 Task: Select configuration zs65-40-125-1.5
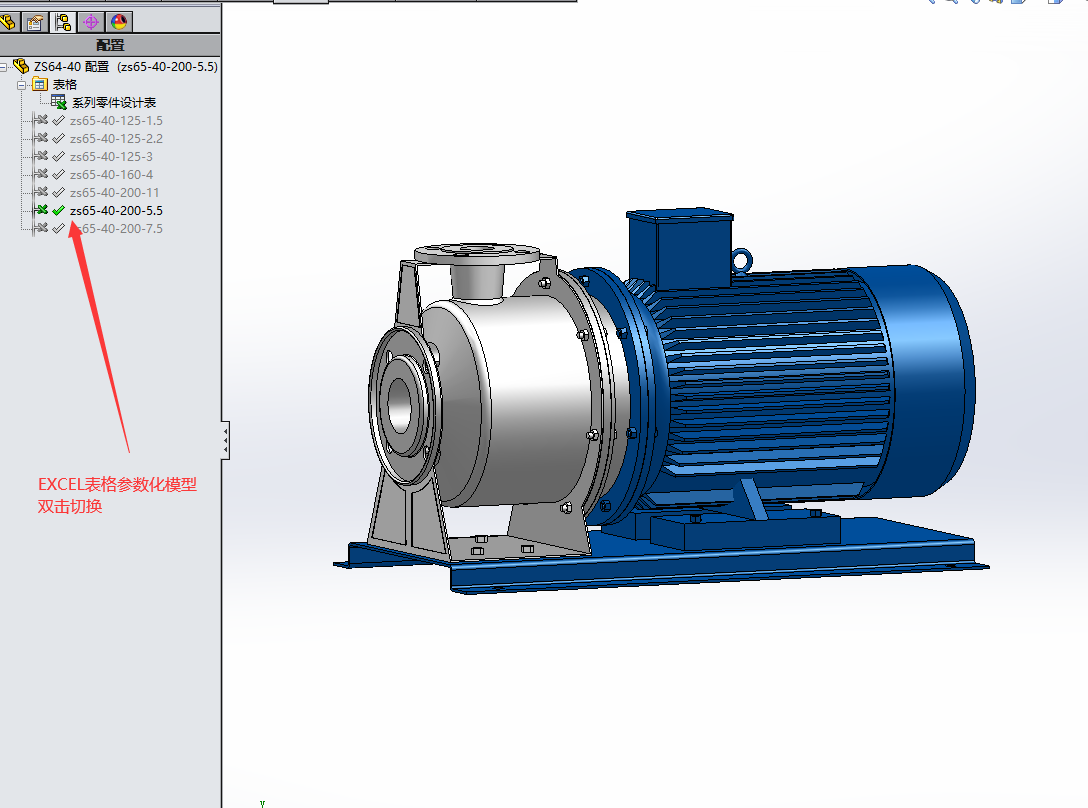point(116,121)
